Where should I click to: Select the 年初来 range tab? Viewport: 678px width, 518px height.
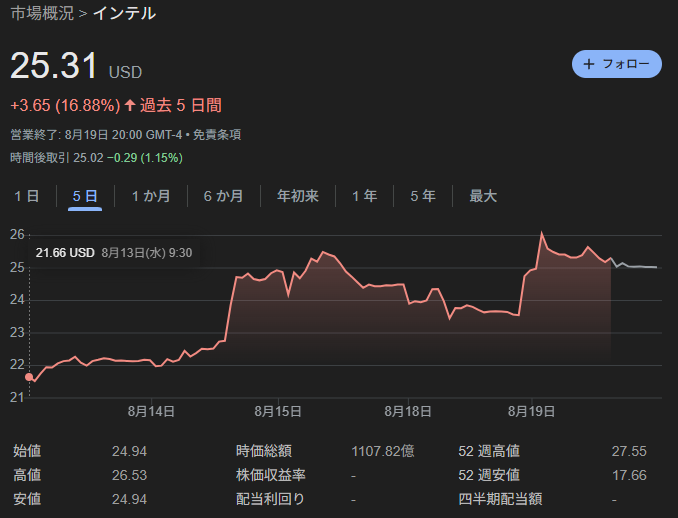pyautogui.click(x=297, y=196)
